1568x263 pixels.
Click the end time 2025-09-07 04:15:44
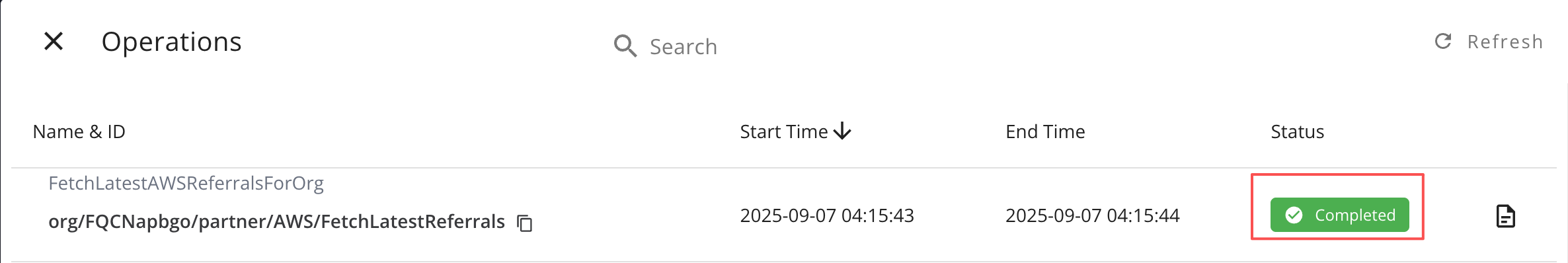tap(1093, 215)
